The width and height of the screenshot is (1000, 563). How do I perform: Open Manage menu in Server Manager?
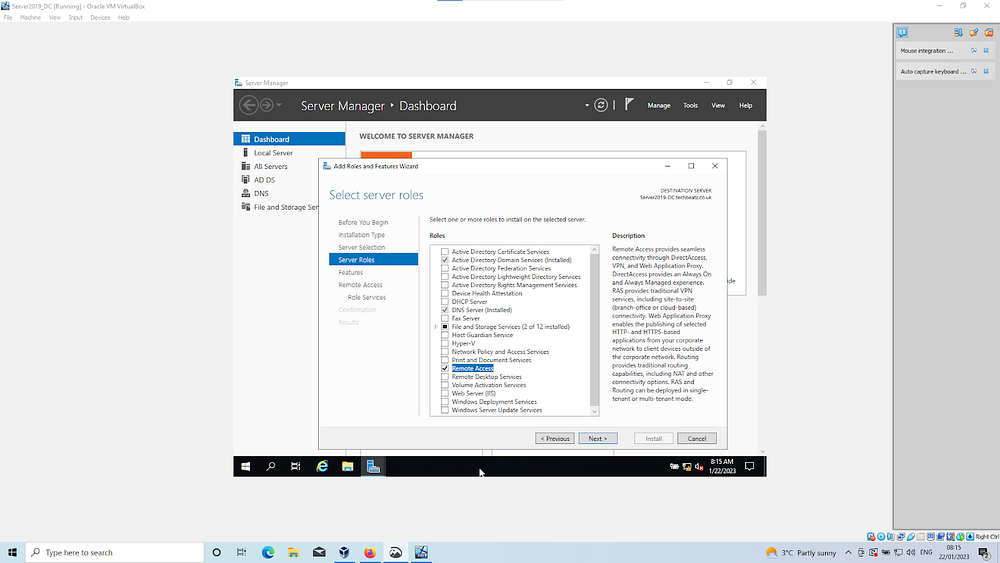tap(659, 105)
